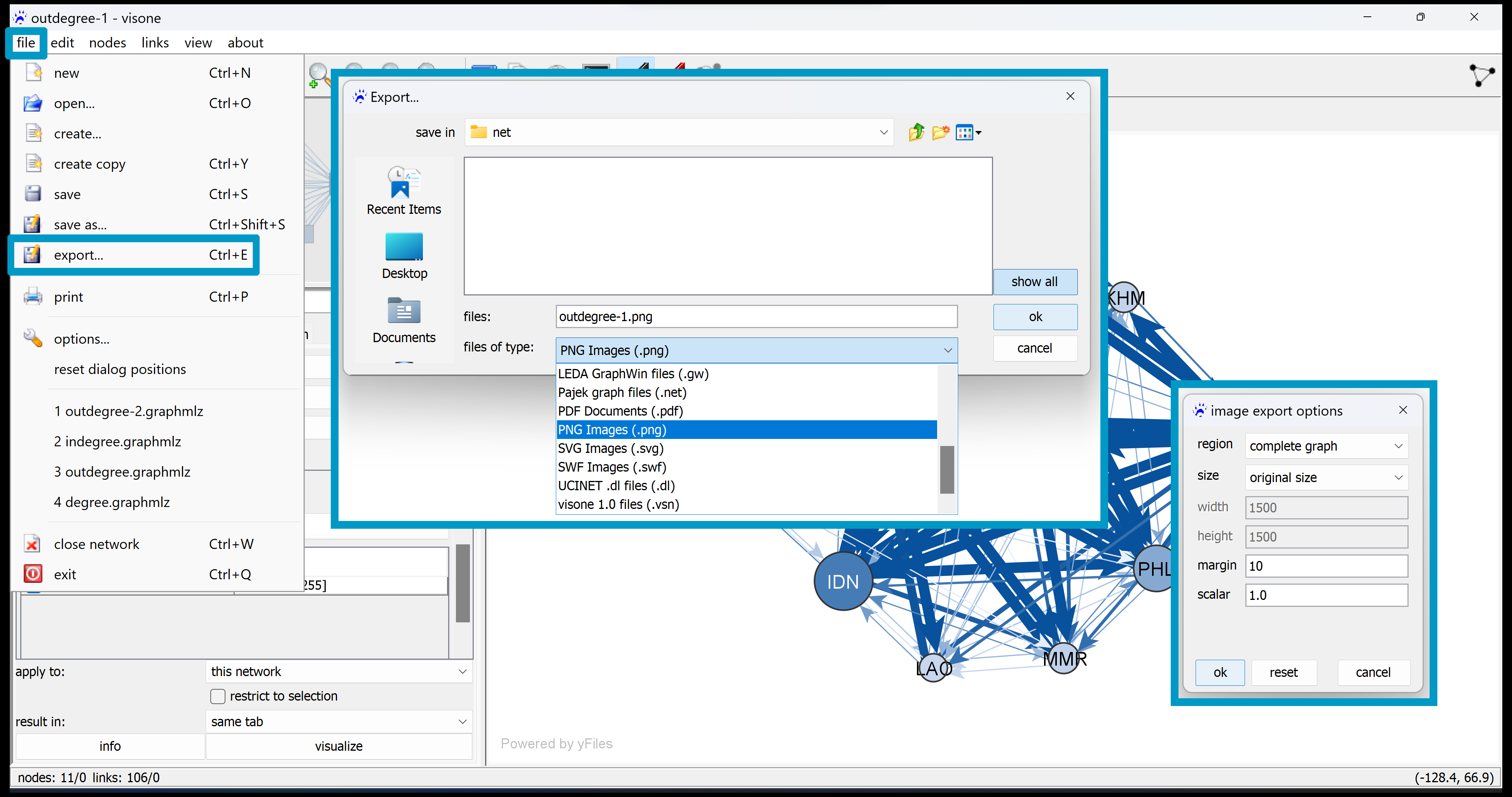1512x797 pixels.
Task: Choose LEDA GraphWin files (.gw) type
Action: pyautogui.click(x=747, y=374)
